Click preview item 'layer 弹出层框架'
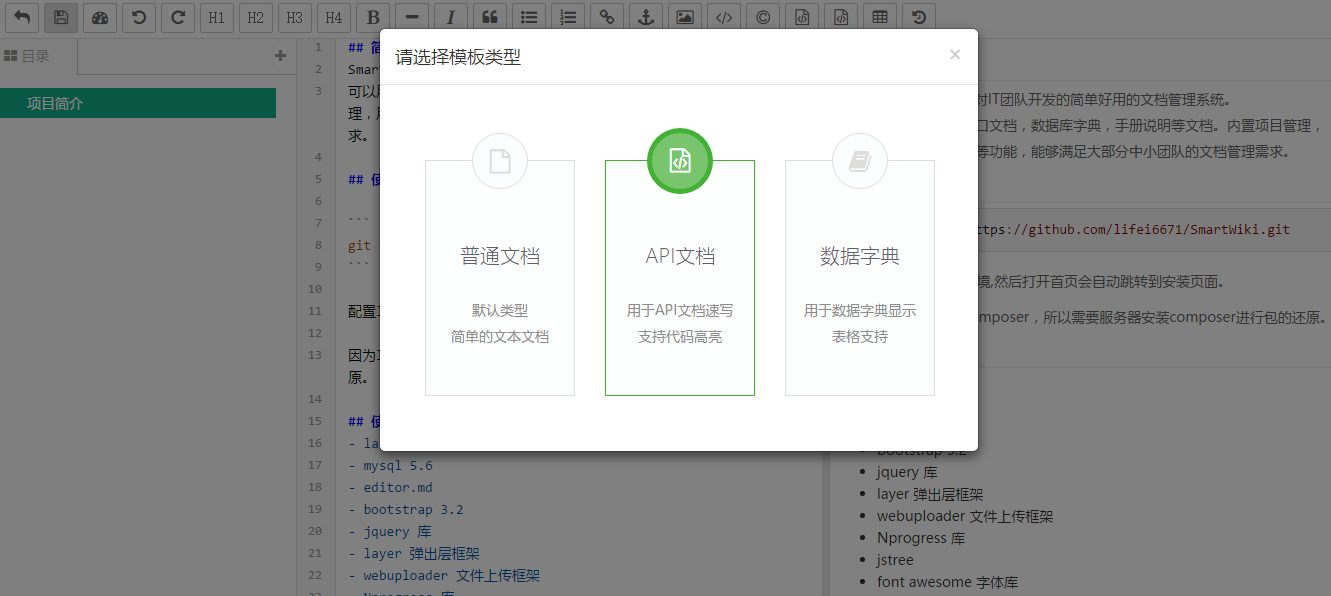Viewport: 1331px width, 596px height. (x=930, y=494)
